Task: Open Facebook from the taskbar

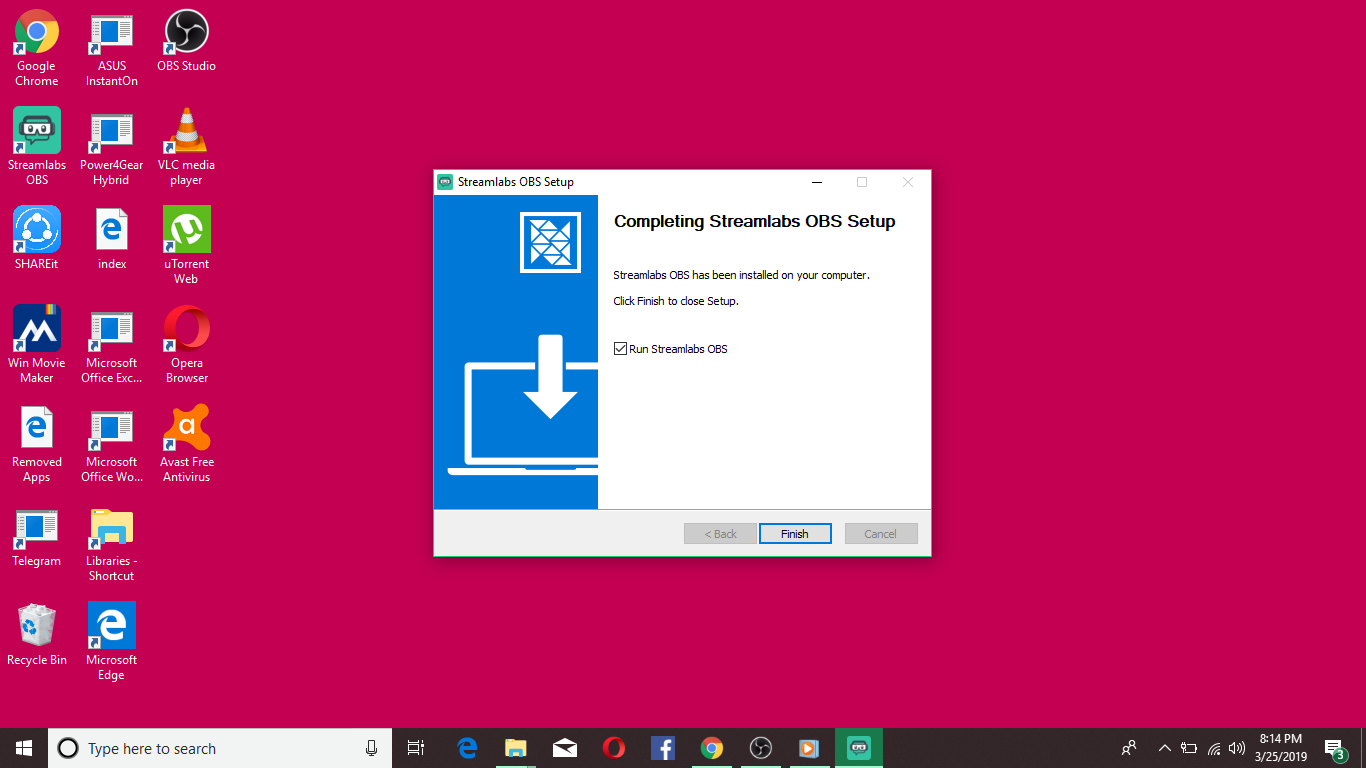Action: click(x=663, y=748)
